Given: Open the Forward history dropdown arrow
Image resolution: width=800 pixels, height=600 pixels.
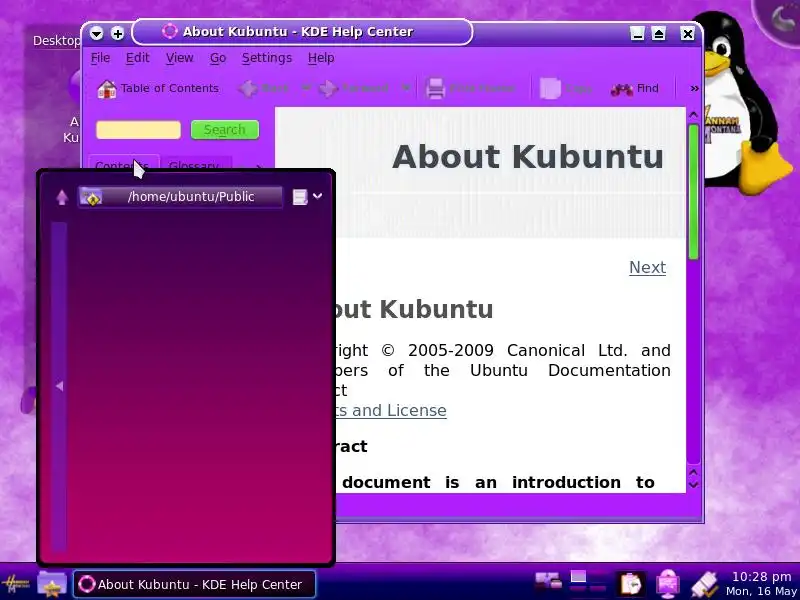Looking at the screenshot, I should click(406, 88).
